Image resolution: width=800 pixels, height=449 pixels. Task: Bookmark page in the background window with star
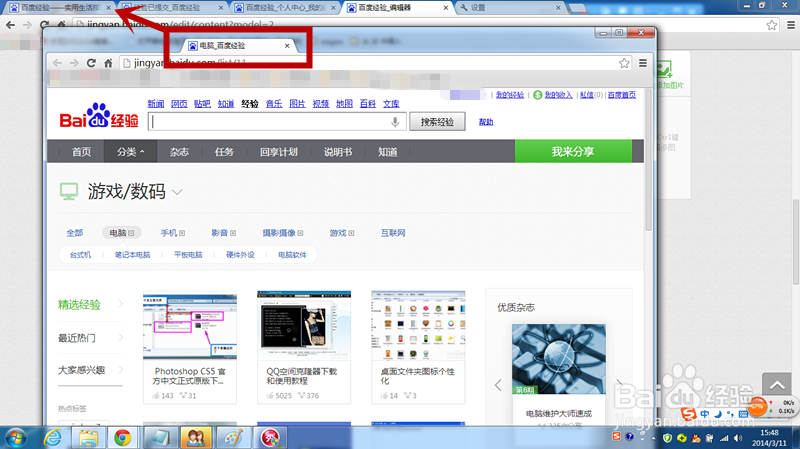coord(771,24)
